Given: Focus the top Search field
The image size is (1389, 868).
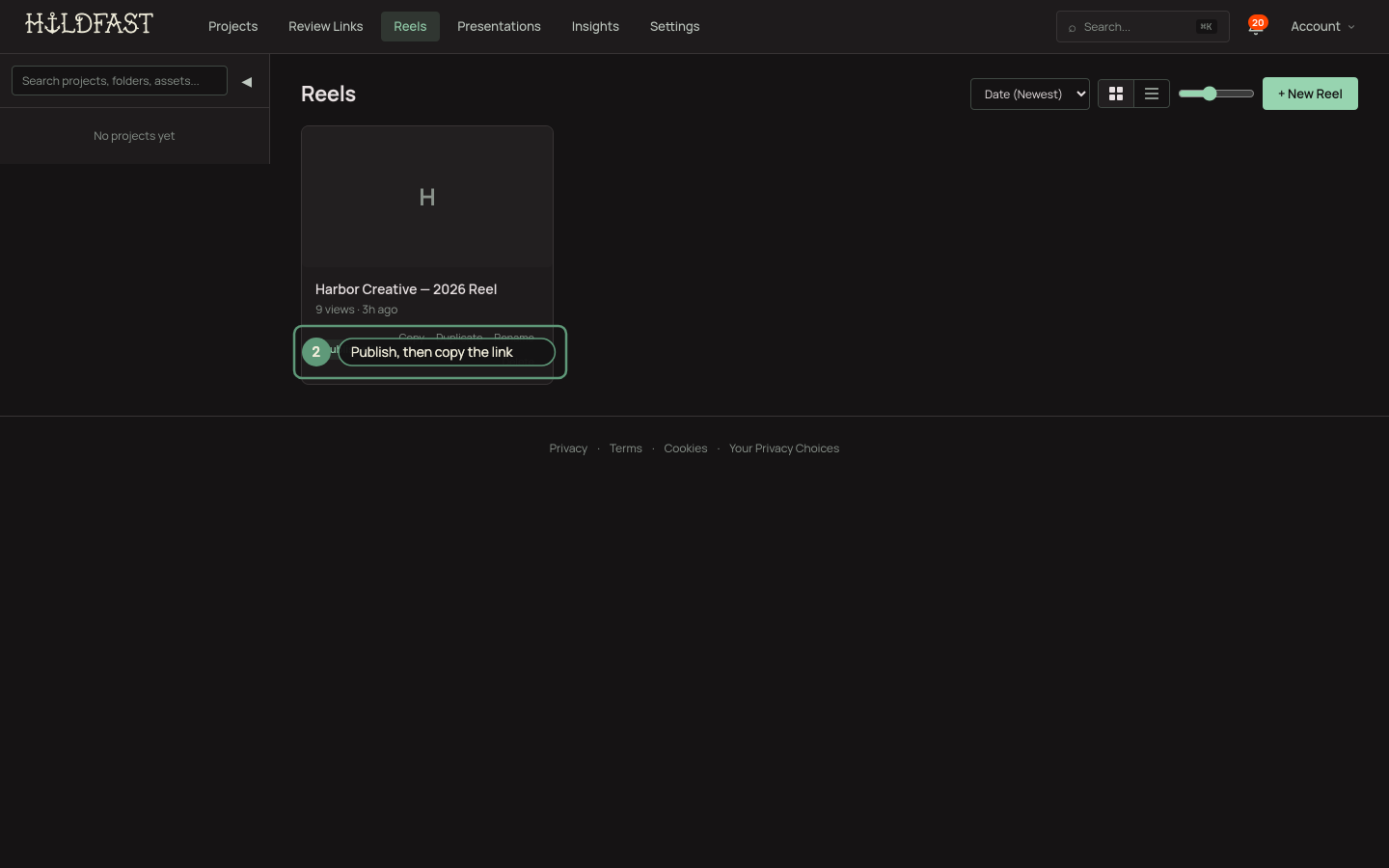Looking at the screenshot, I should coord(1142,27).
